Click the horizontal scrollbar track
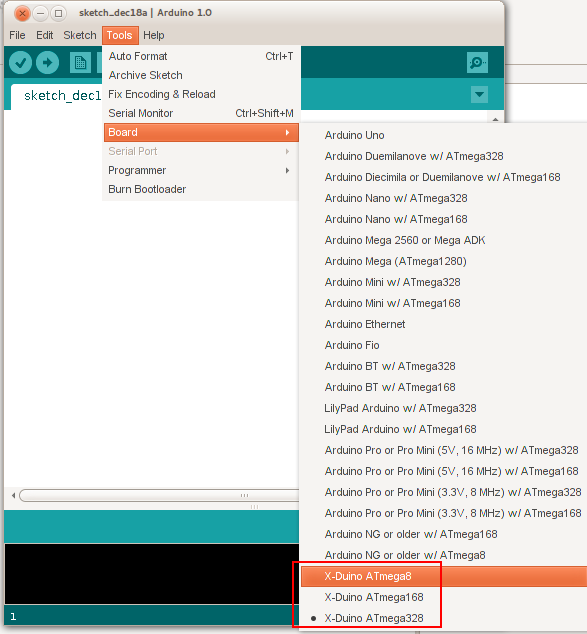The height and width of the screenshot is (634, 587). (160, 495)
